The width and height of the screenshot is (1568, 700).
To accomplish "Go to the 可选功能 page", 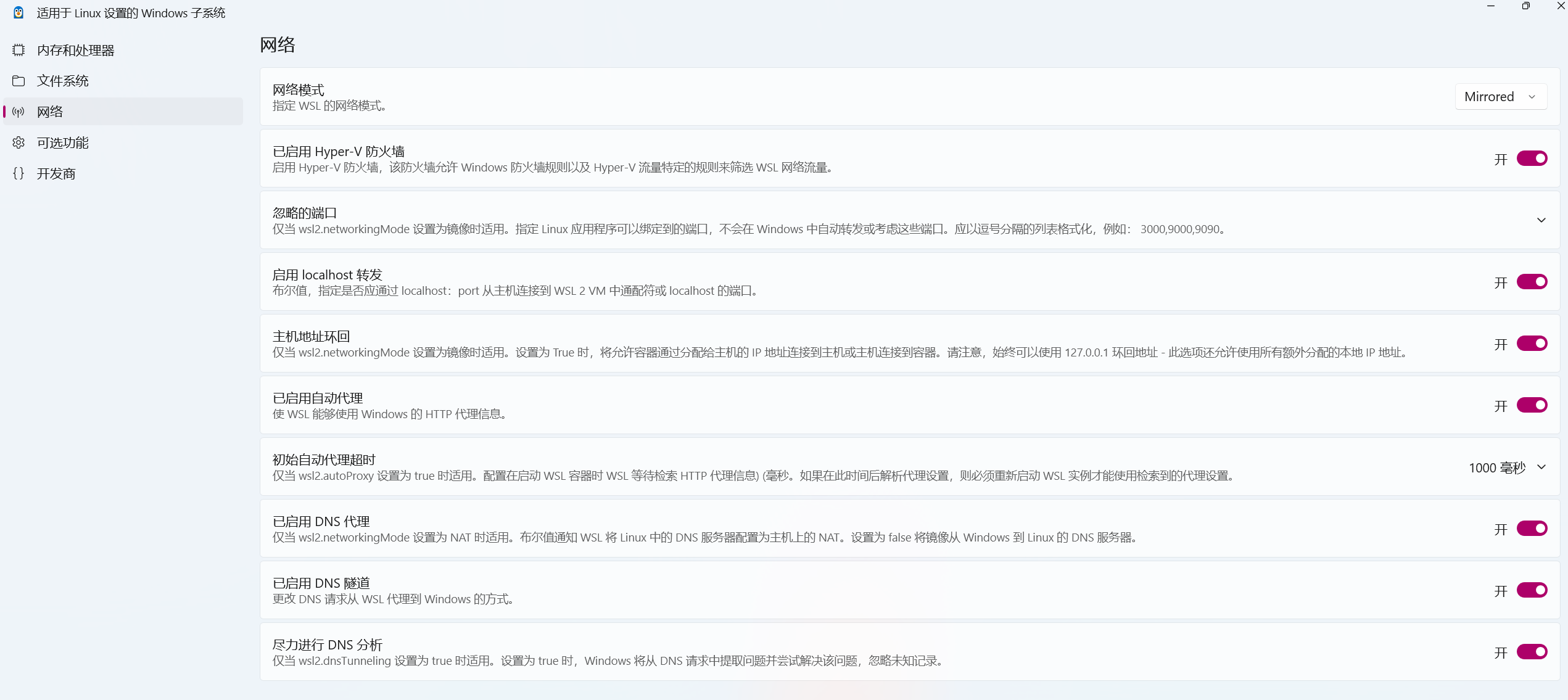I will coord(63,142).
